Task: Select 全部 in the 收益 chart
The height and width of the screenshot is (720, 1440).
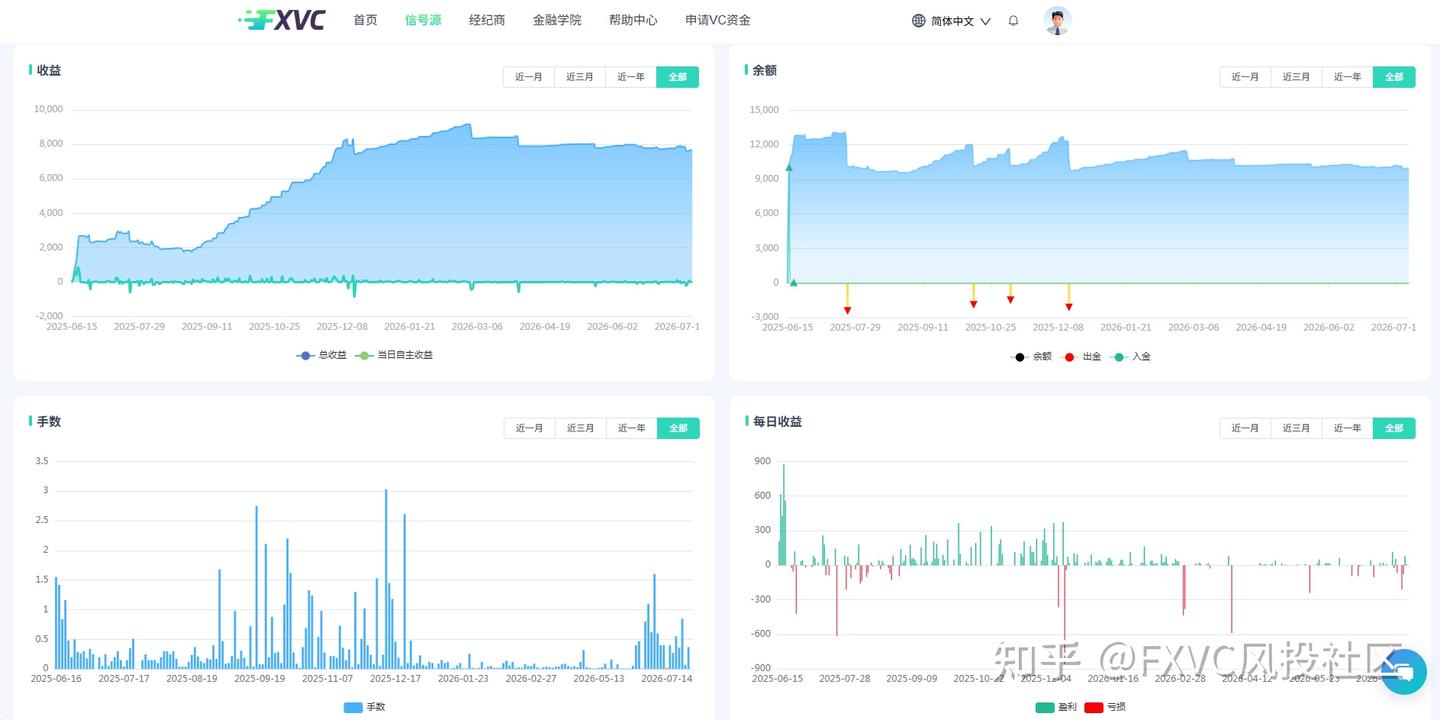Action: pos(678,77)
